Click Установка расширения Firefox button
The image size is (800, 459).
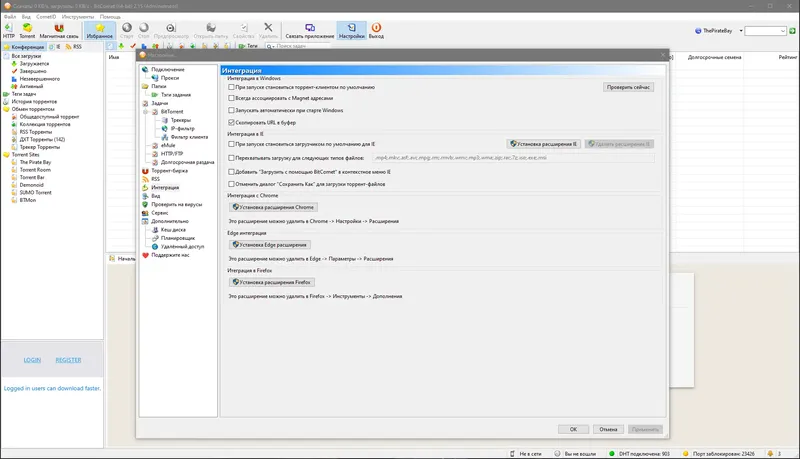coord(271,282)
